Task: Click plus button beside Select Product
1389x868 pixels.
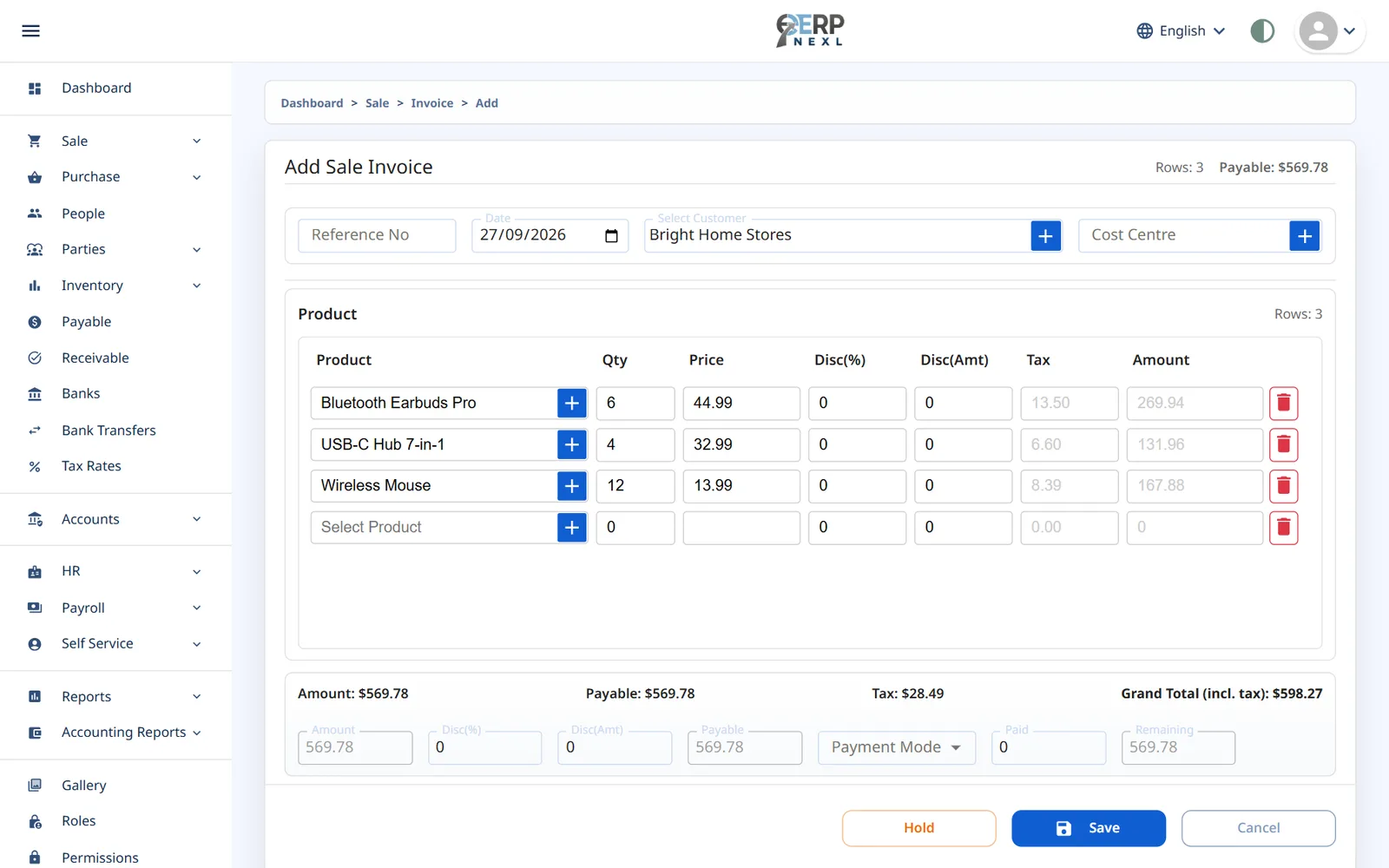Action: tap(572, 528)
